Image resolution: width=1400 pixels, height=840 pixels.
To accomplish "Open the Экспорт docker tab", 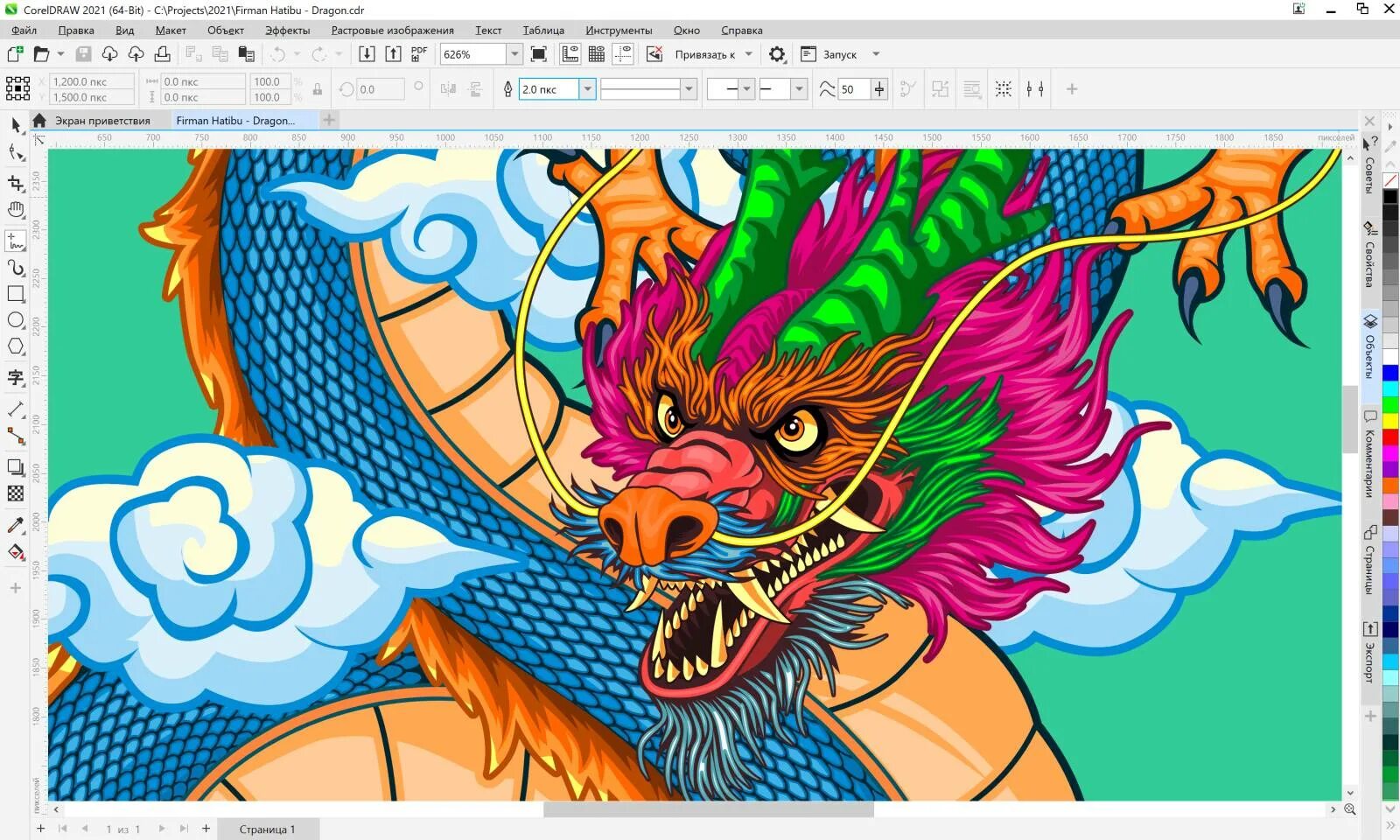I will (1369, 654).
